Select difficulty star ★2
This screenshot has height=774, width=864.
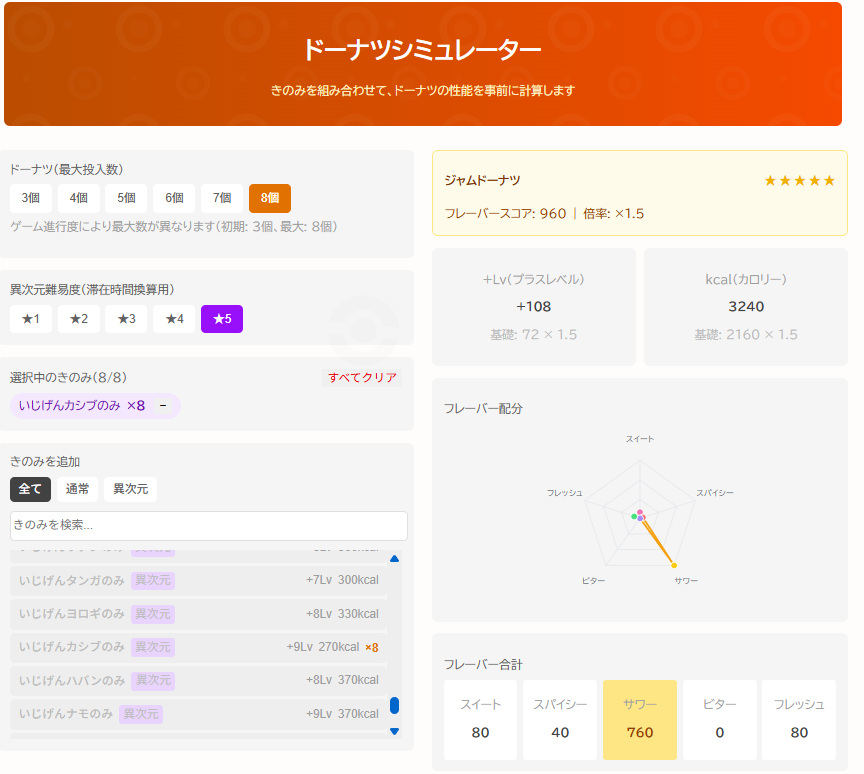(78, 317)
